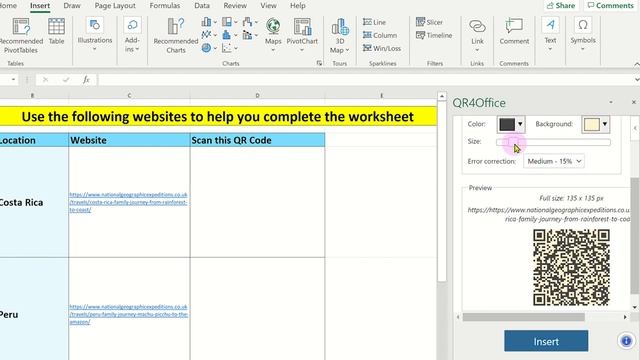
Task: Show QR4Office info button
Action: 626,340
